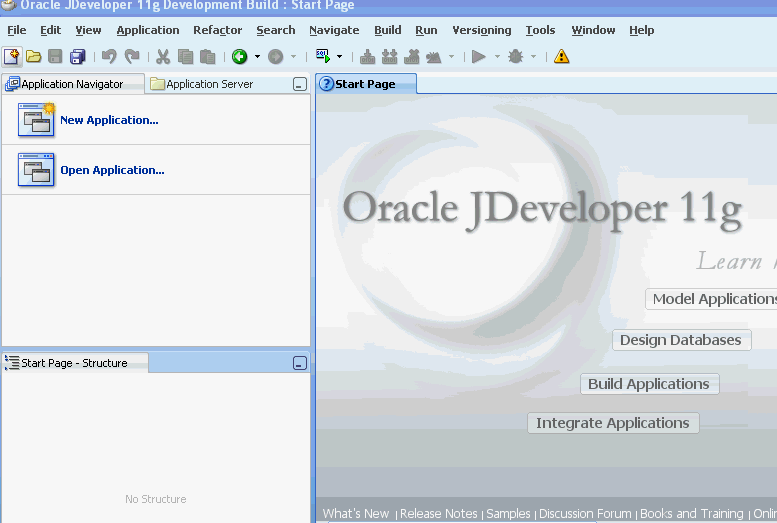Open the Forward history dropdown arrow
This screenshot has height=523, width=777.
[293, 57]
